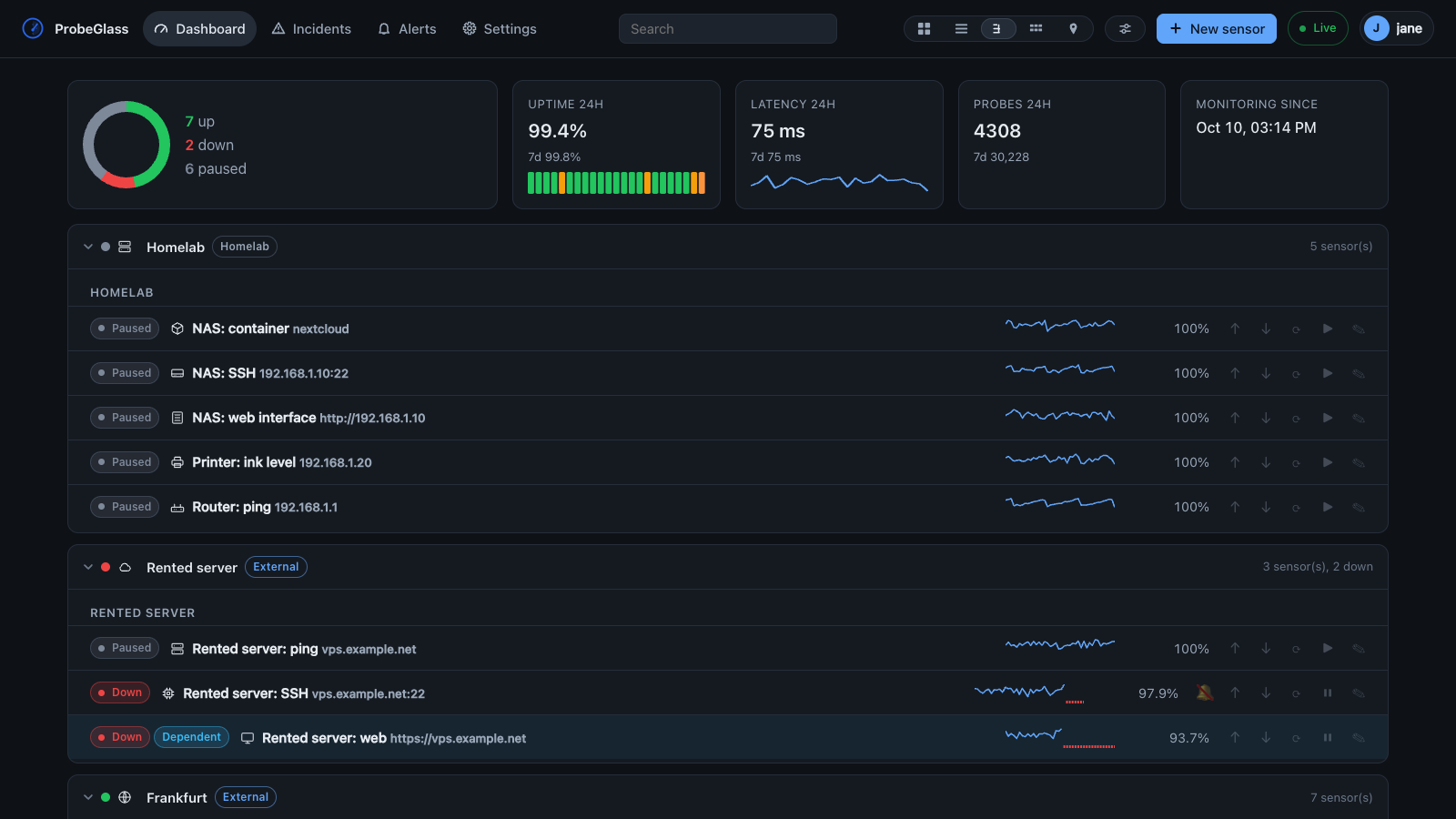The image size is (1456, 819).
Task: Resume the Rented server: ping sensor
Action: click(1328, 649)
